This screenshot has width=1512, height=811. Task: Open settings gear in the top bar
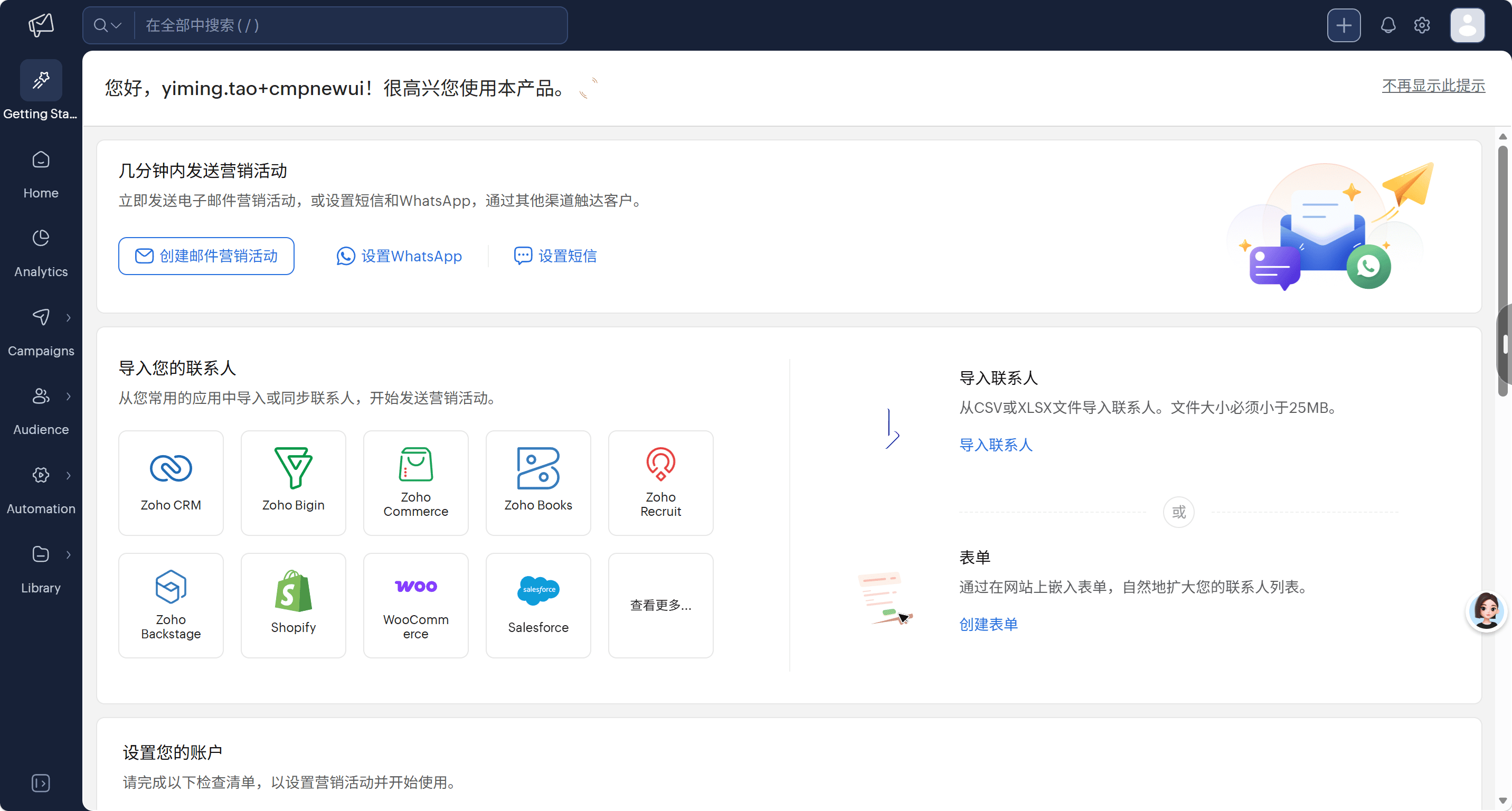(x=1422, y=25)
